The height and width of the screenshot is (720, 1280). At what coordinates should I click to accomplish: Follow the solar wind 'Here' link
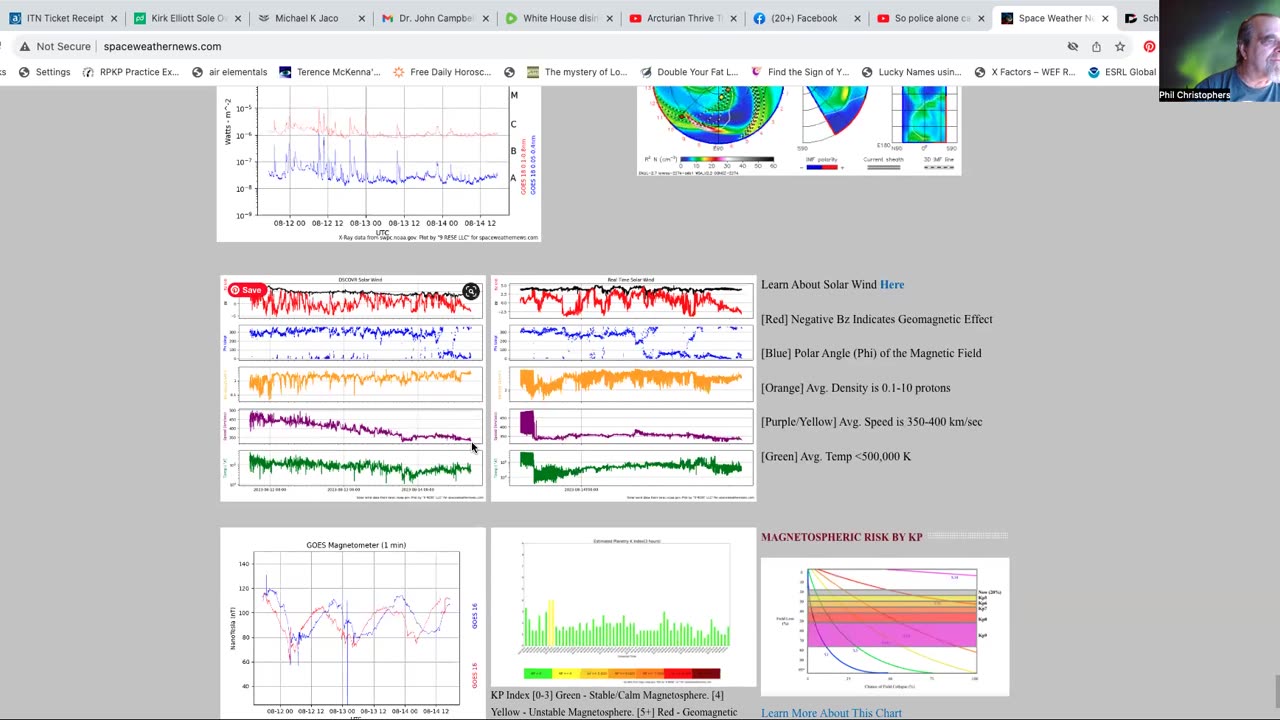(x=892, y=285)
